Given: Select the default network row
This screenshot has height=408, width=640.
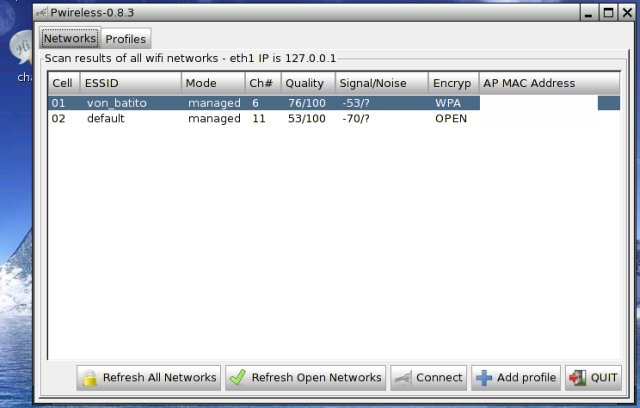Looking at the screenshot, I should [x=333, y=118].
